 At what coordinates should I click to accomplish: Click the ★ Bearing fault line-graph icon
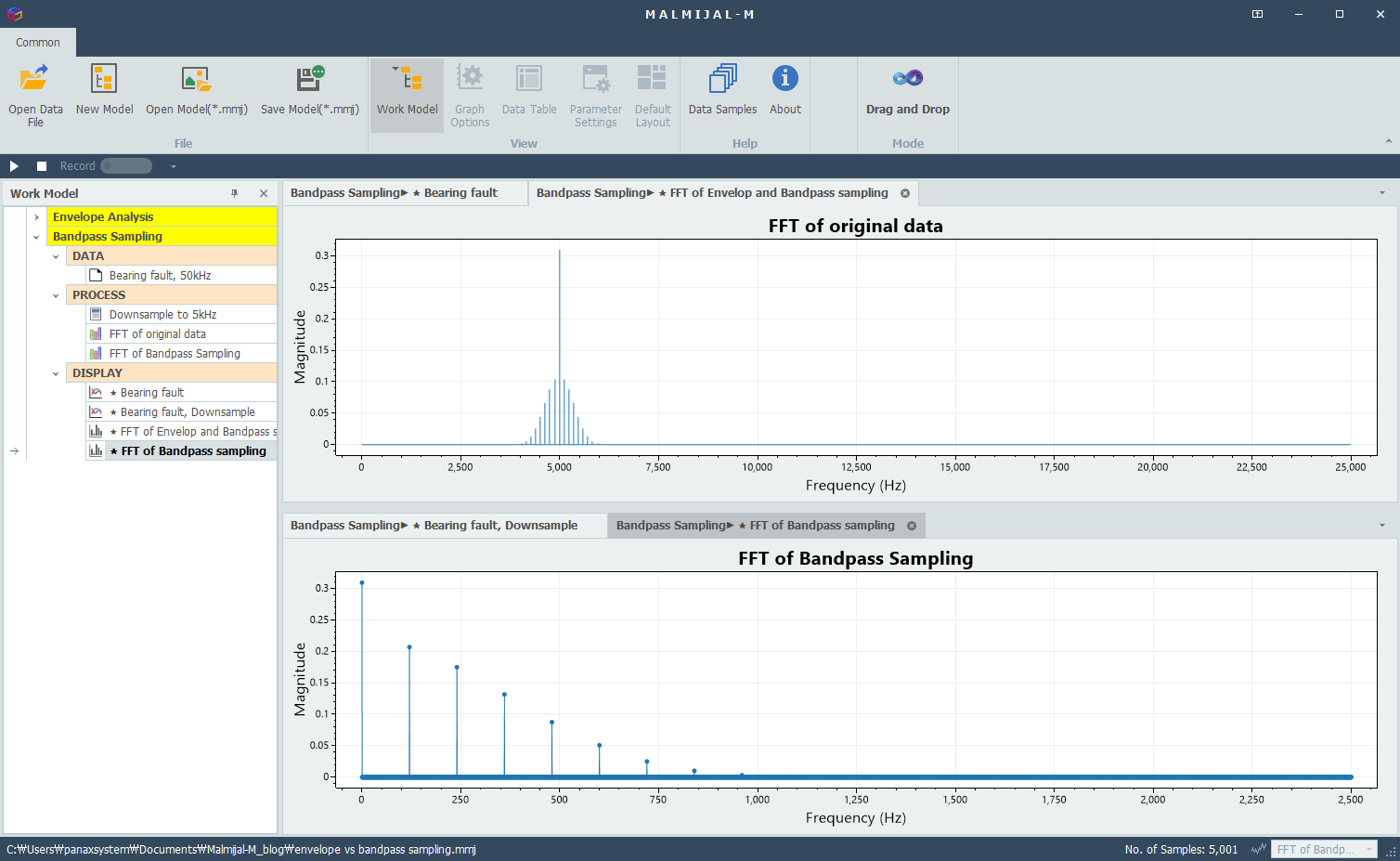96,392
